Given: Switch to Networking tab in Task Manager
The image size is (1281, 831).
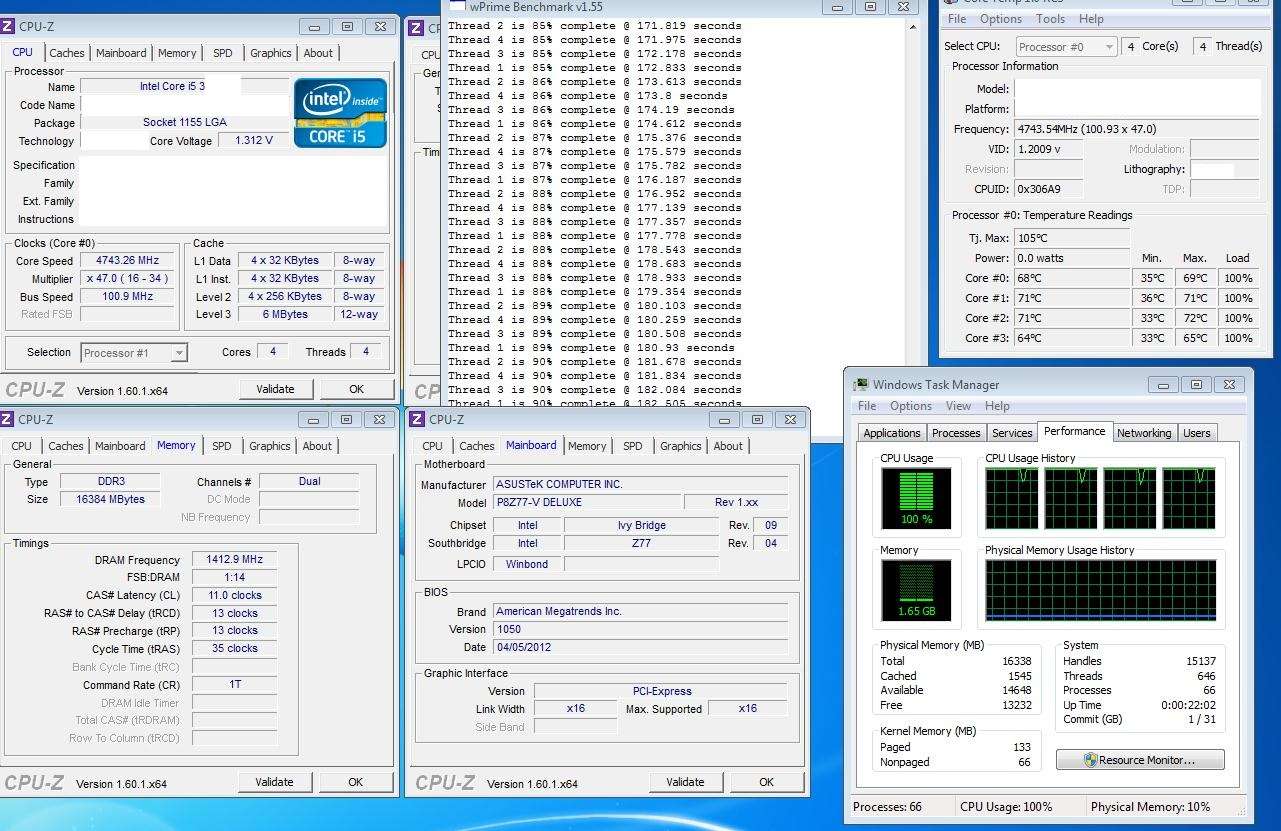Looking at the screenshot, I should [x=1144, y=433].
